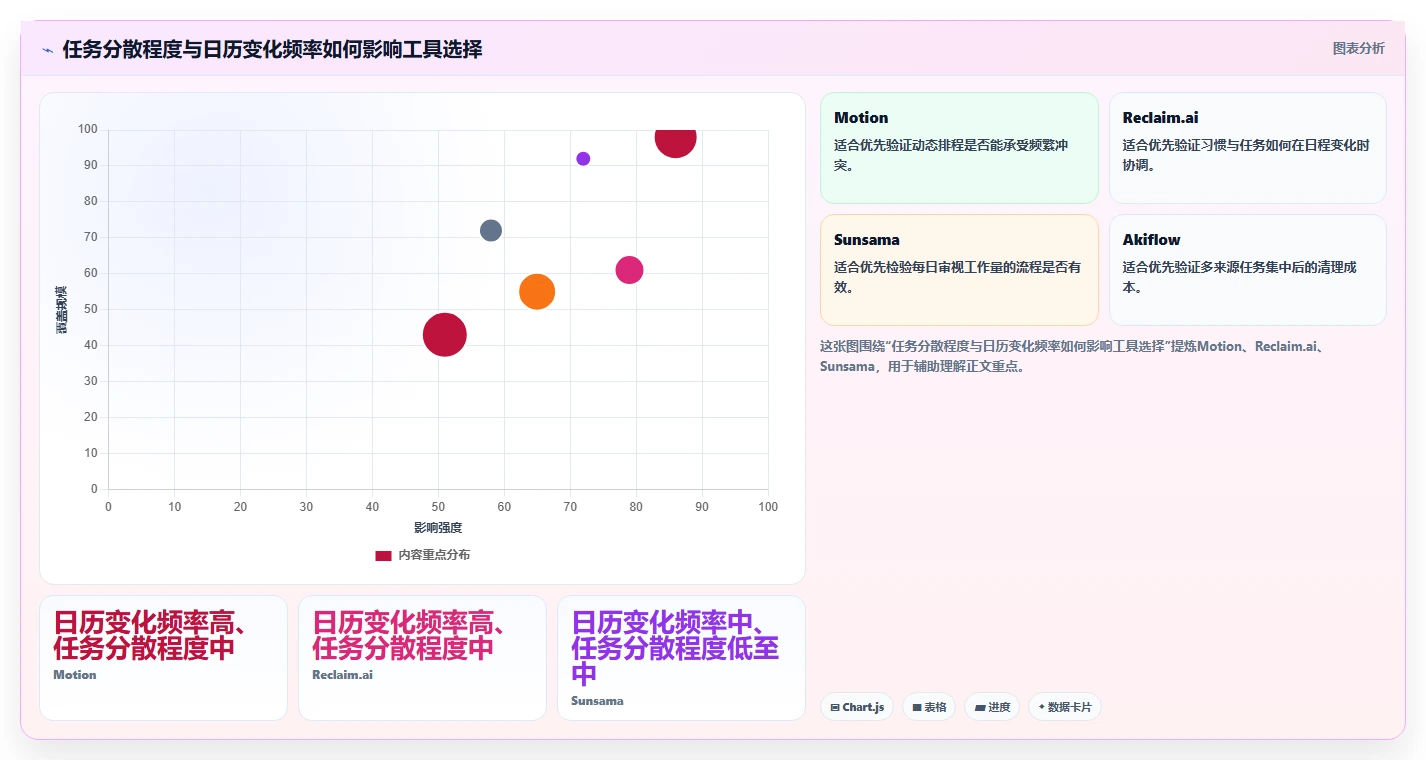Click the 影响强度 x-axis title
Image resolution: width=1426 pixels, height=760 pixels.
[438, 527]
